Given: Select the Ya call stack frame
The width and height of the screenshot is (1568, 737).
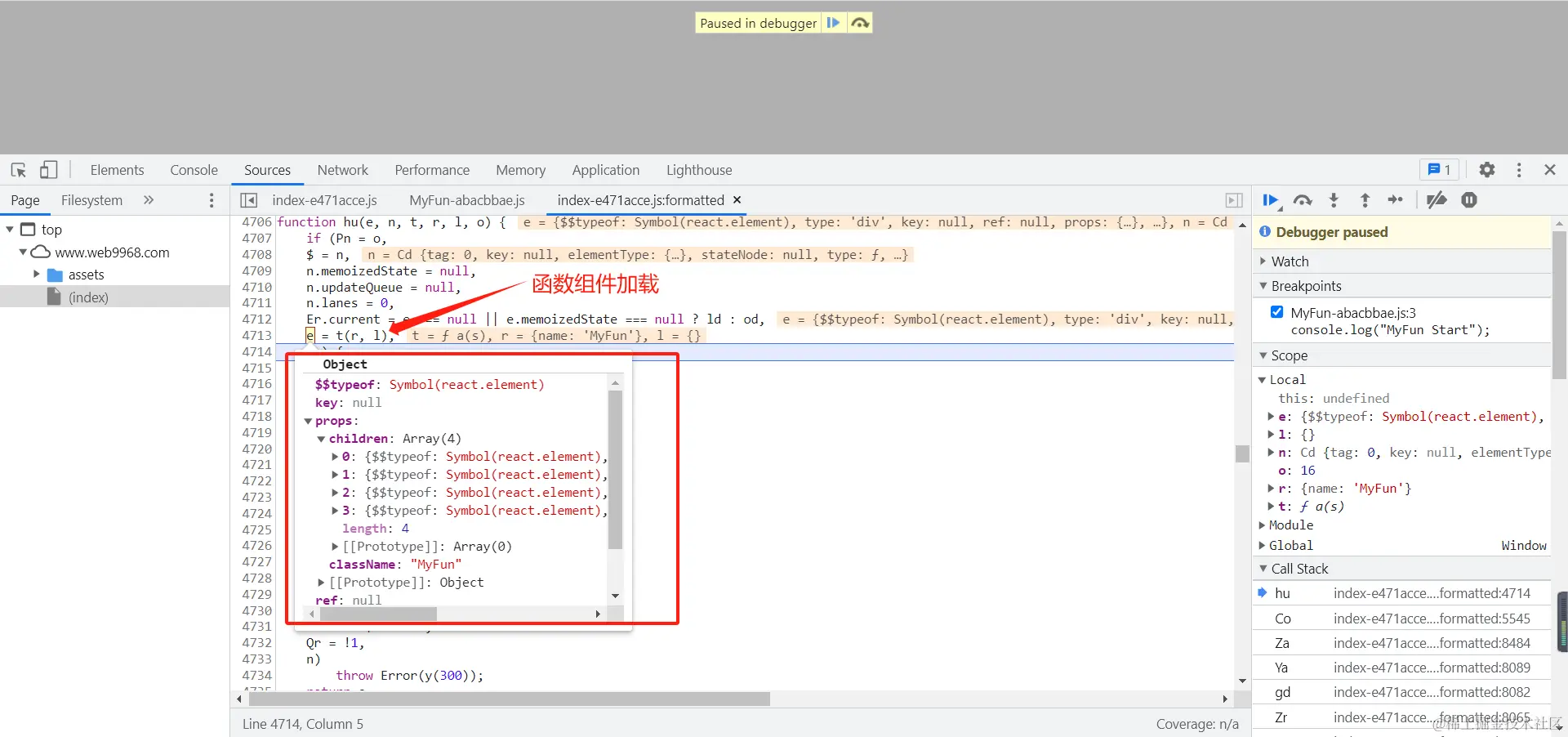Looking at the screenshot, I should point(1401,668).
